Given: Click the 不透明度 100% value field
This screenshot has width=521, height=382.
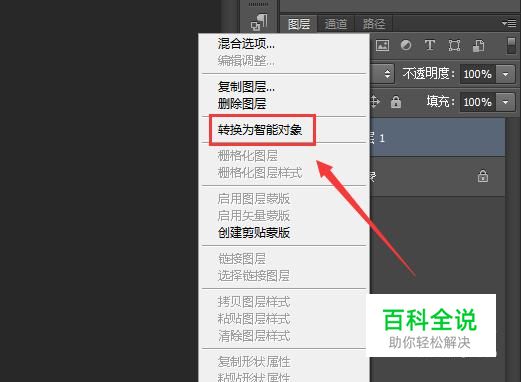Looking at the screenshot, I should [x=478, y=74].
